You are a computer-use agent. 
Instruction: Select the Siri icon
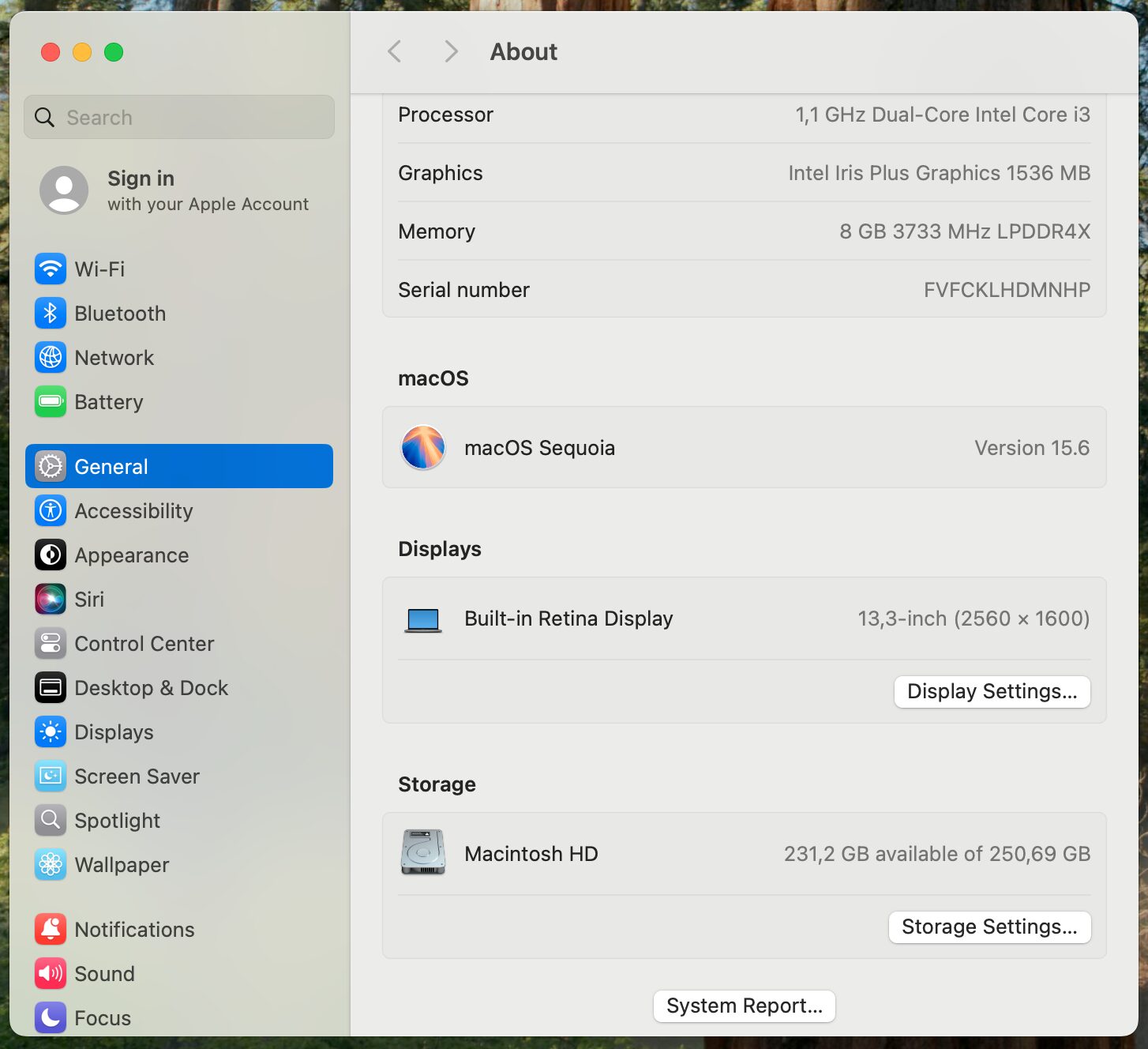point(51,600)
